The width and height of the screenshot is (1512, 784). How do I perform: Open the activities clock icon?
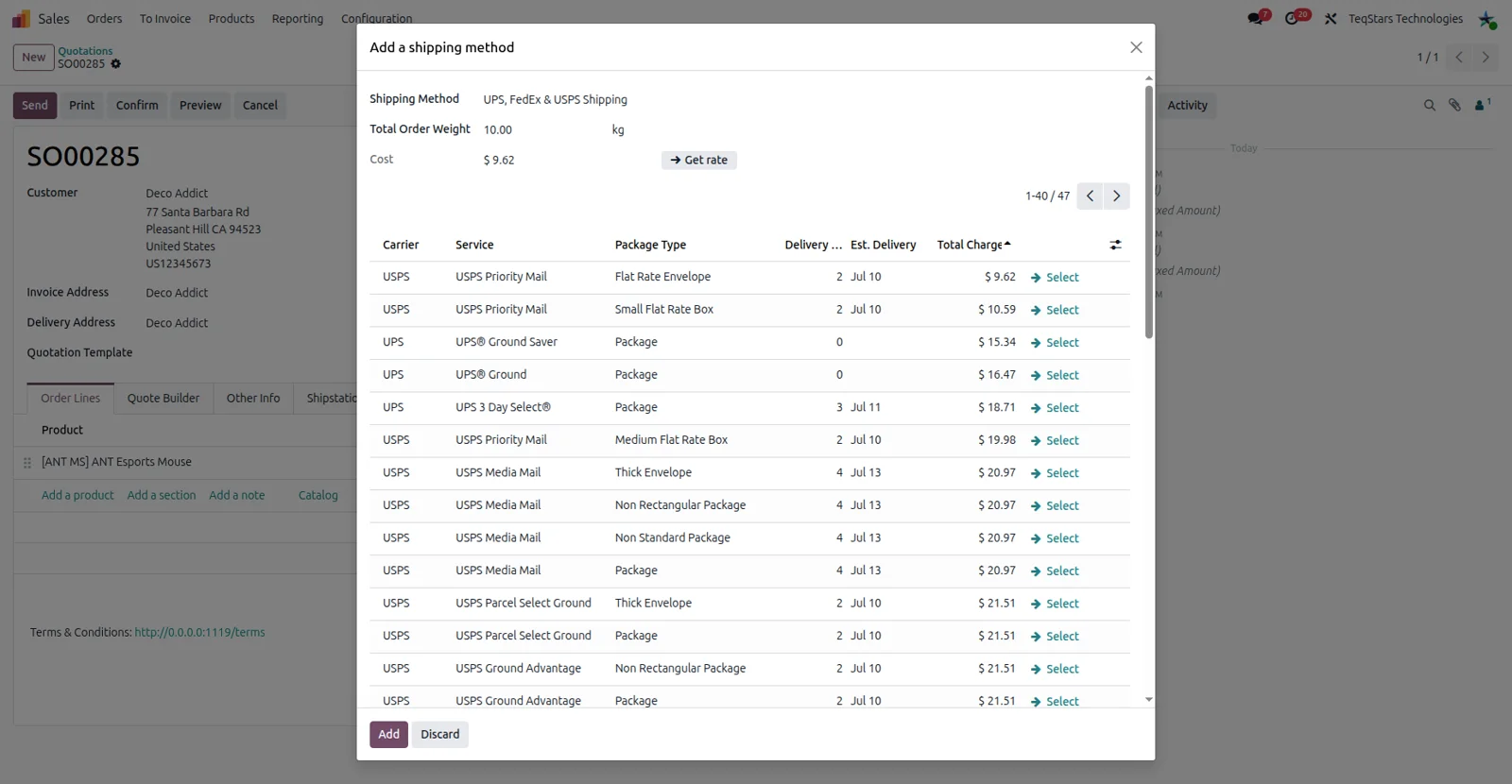pyautogui.click(x=1293, y=18)
